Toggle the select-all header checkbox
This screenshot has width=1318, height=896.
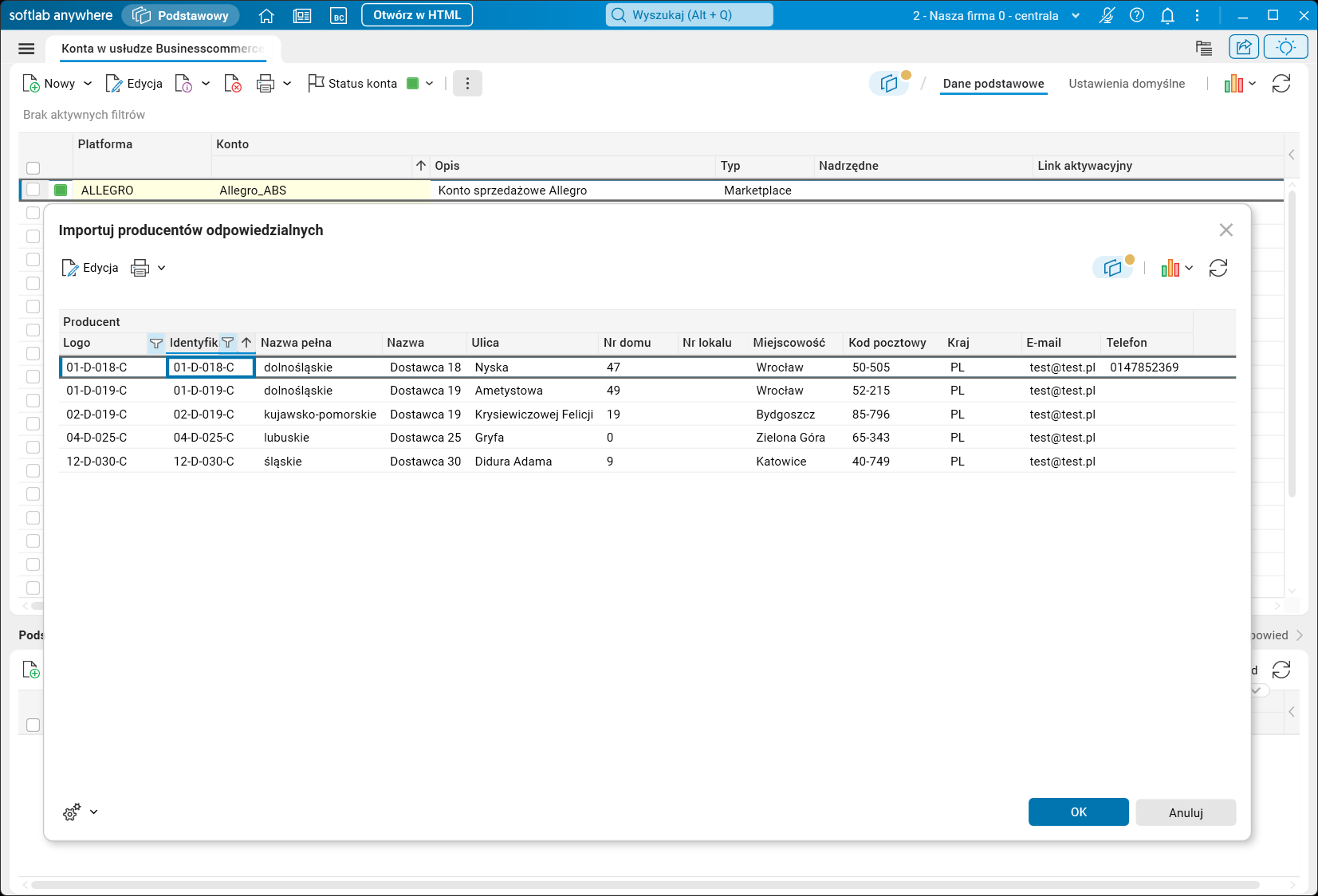point(33,168)
